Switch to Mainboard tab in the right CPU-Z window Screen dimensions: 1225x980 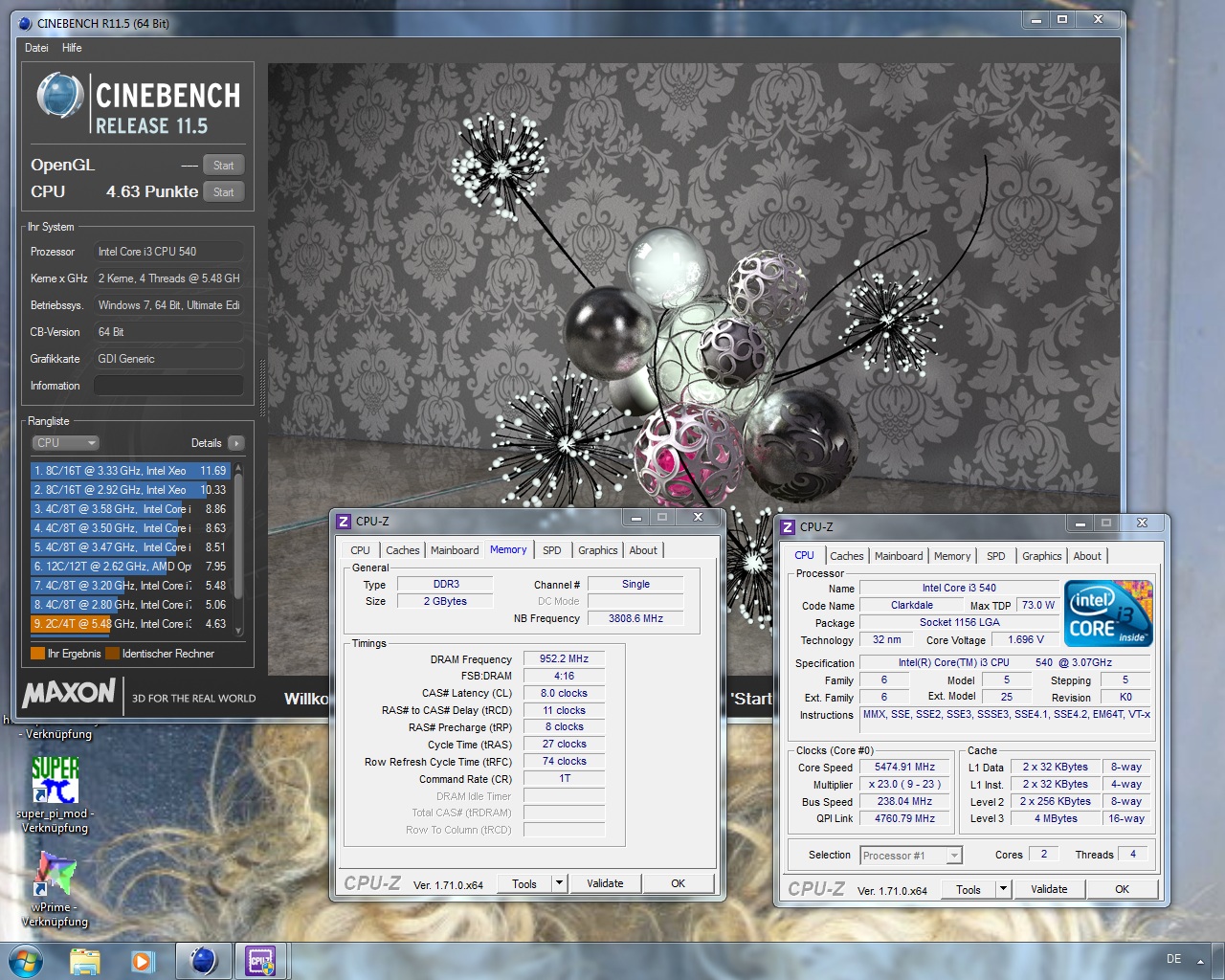[899, 556]
